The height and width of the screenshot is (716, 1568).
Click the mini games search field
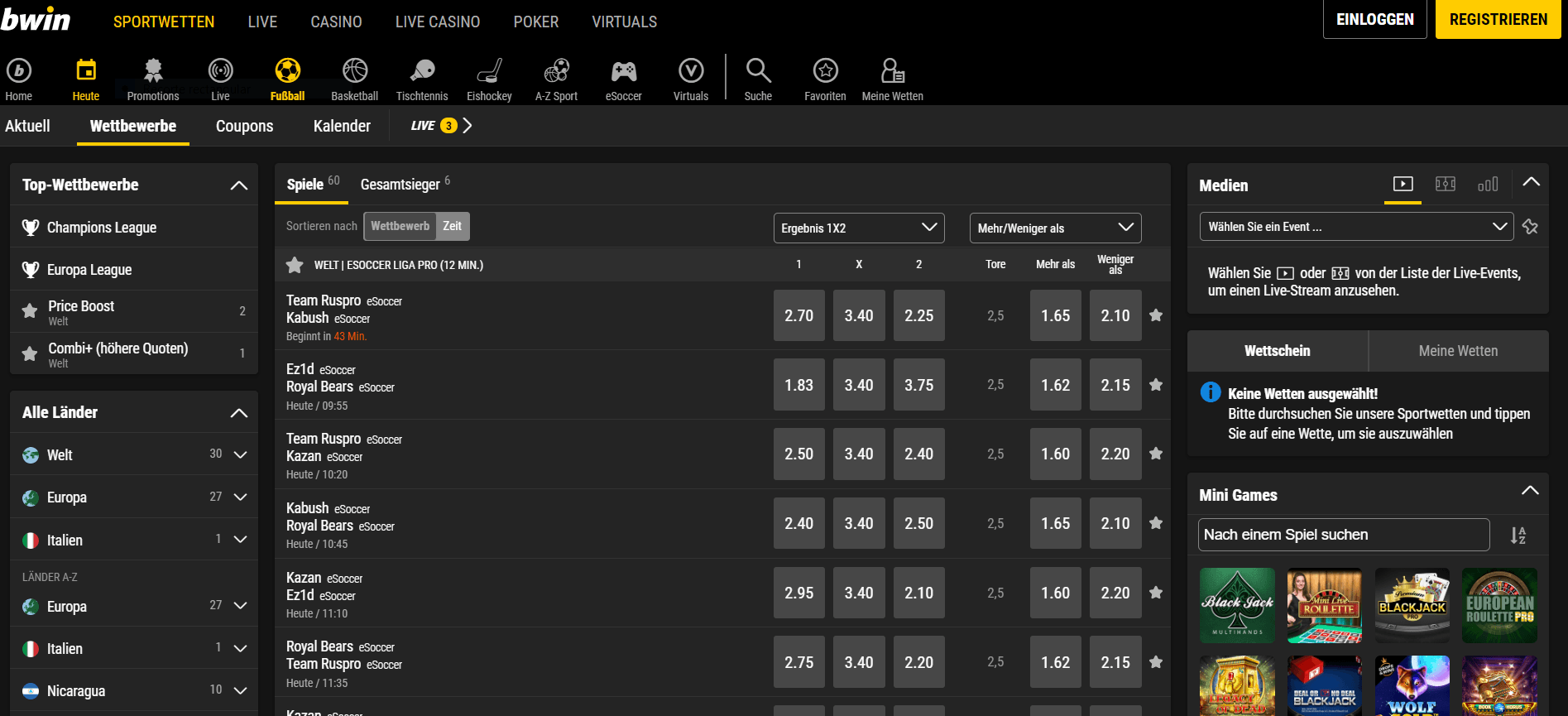[x=1344, y=535]
